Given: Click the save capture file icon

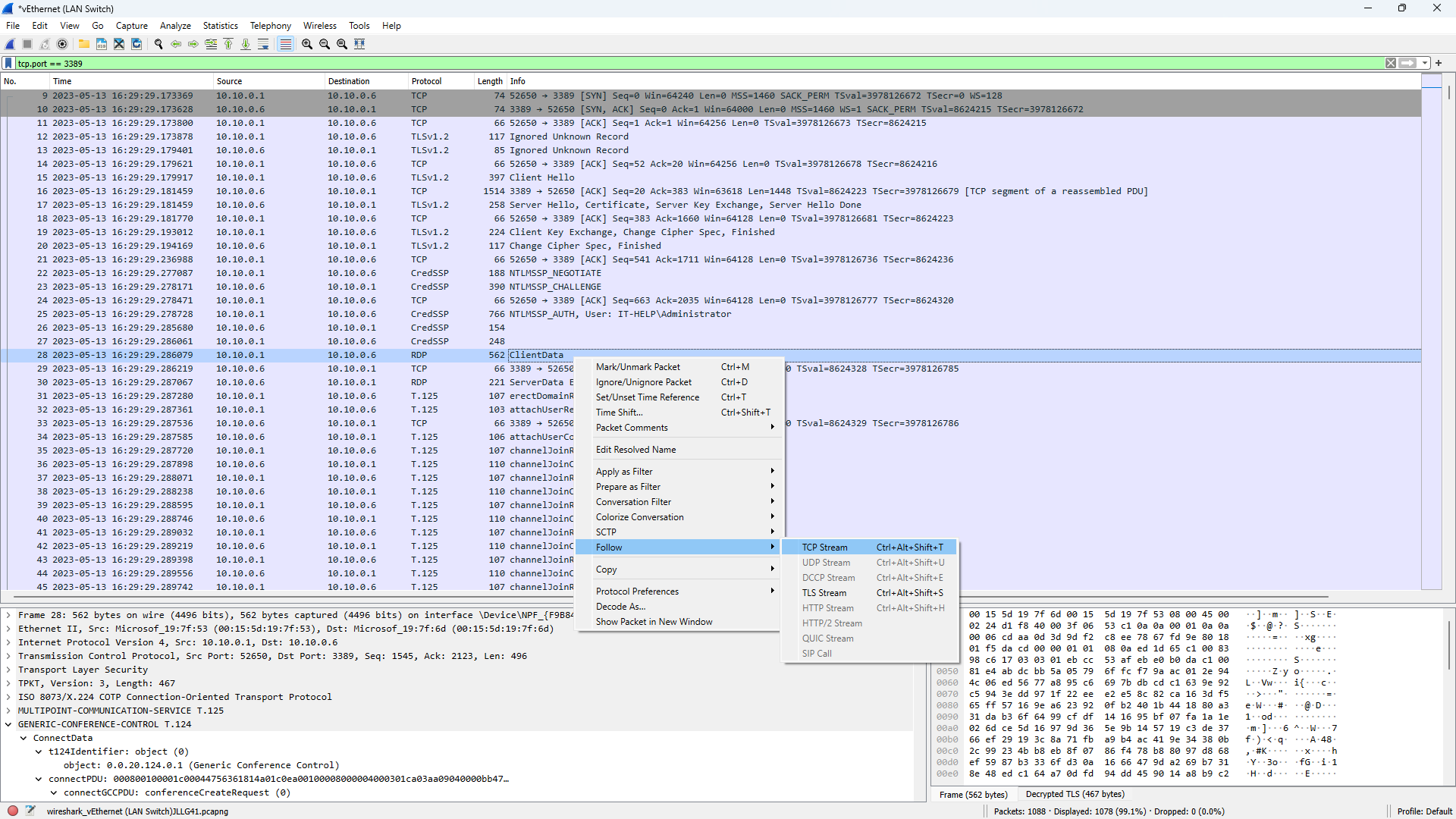Looking at the screenshot, I should [x=100, y=44].
